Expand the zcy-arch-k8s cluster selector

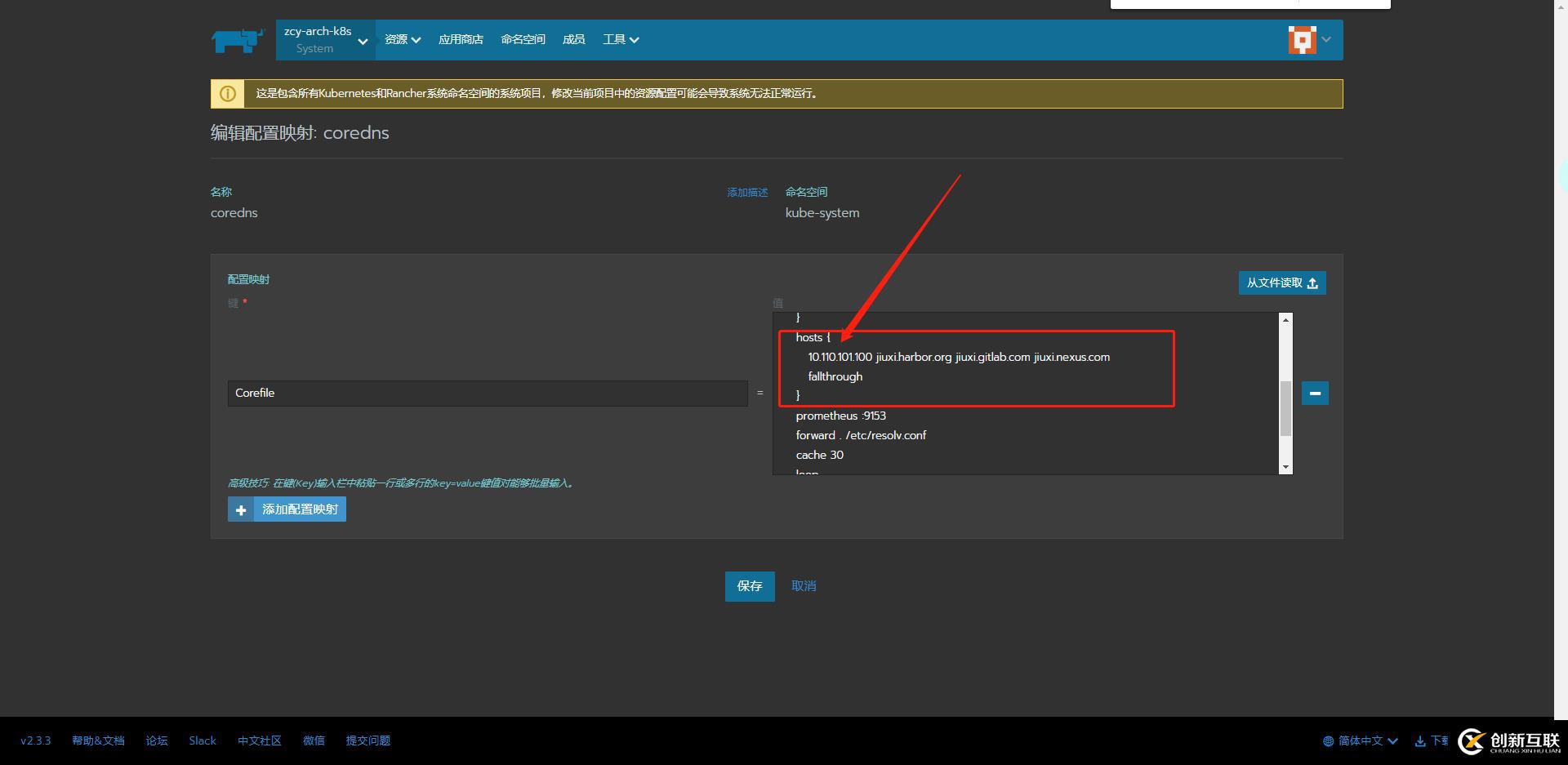pos(325,40)
